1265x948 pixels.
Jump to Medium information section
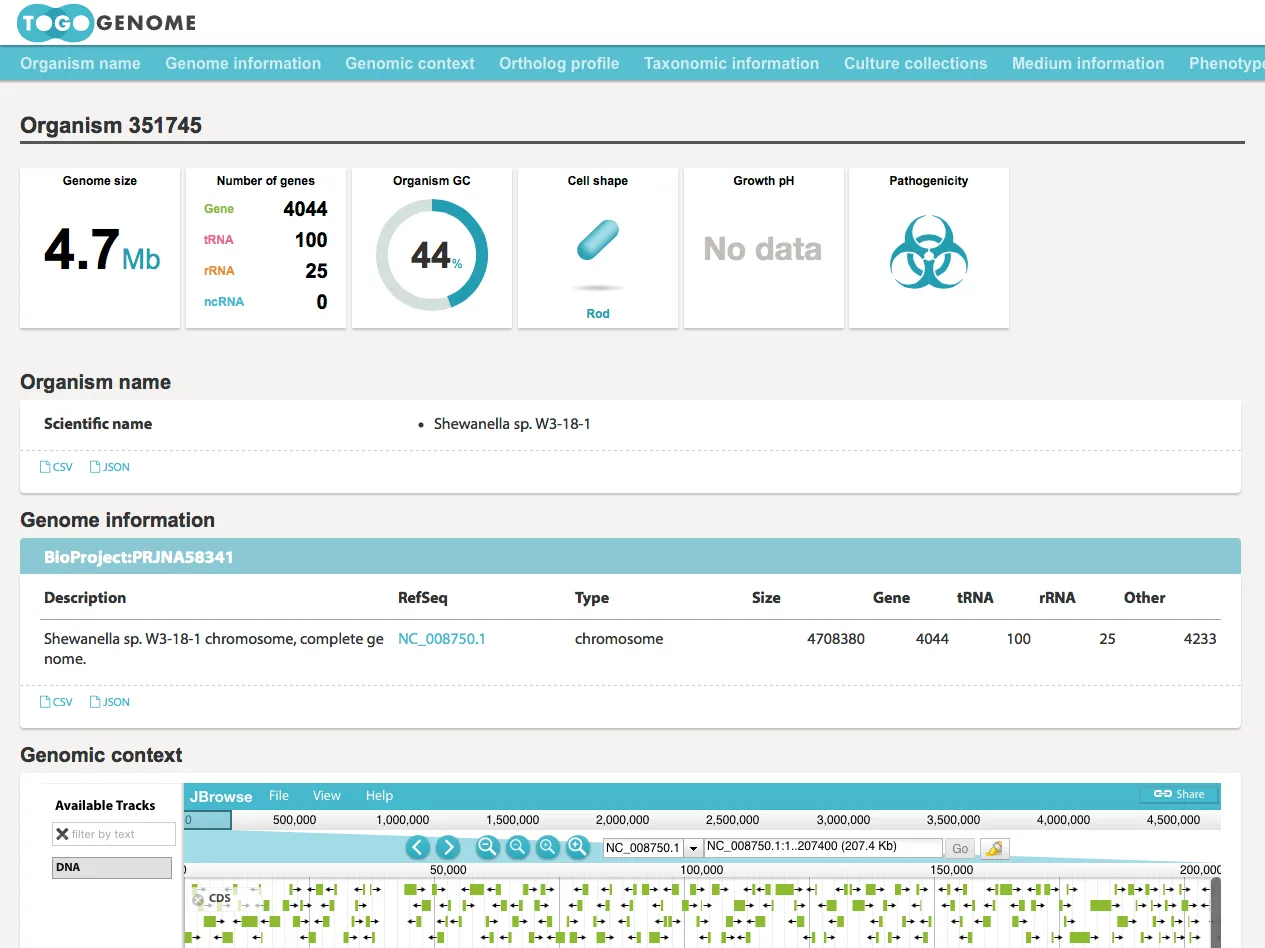click(x=1088, y=63)
